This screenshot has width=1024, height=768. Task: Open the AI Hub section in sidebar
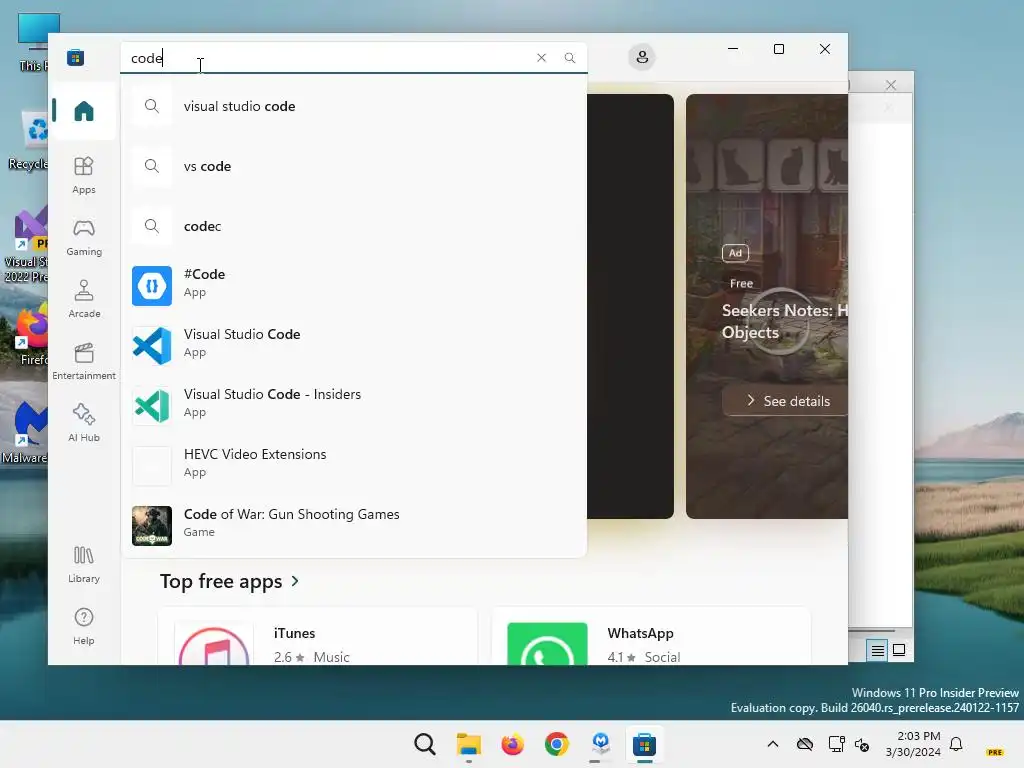point(84,423)
